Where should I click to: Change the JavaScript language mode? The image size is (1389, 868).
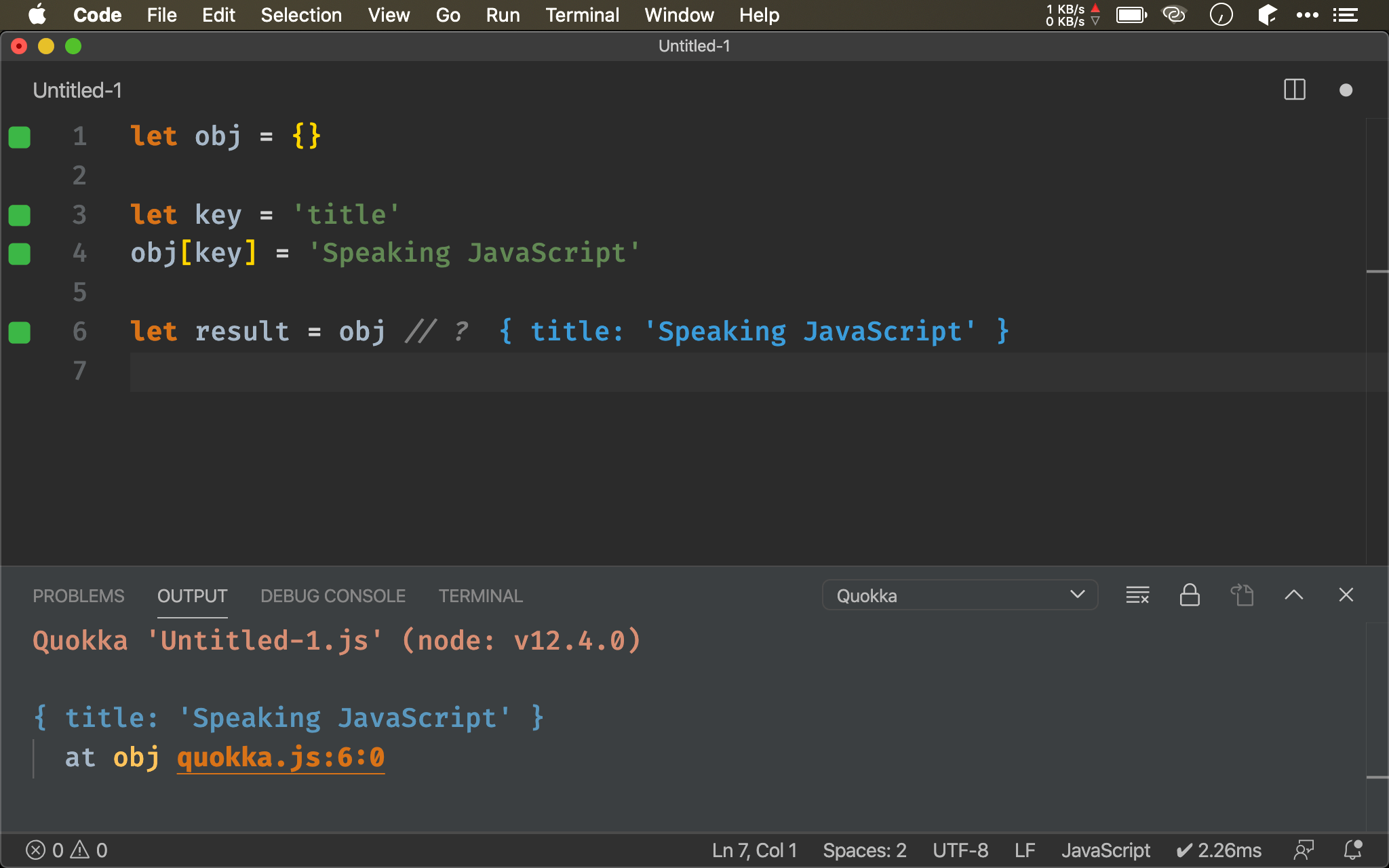tap(1106, 850)
